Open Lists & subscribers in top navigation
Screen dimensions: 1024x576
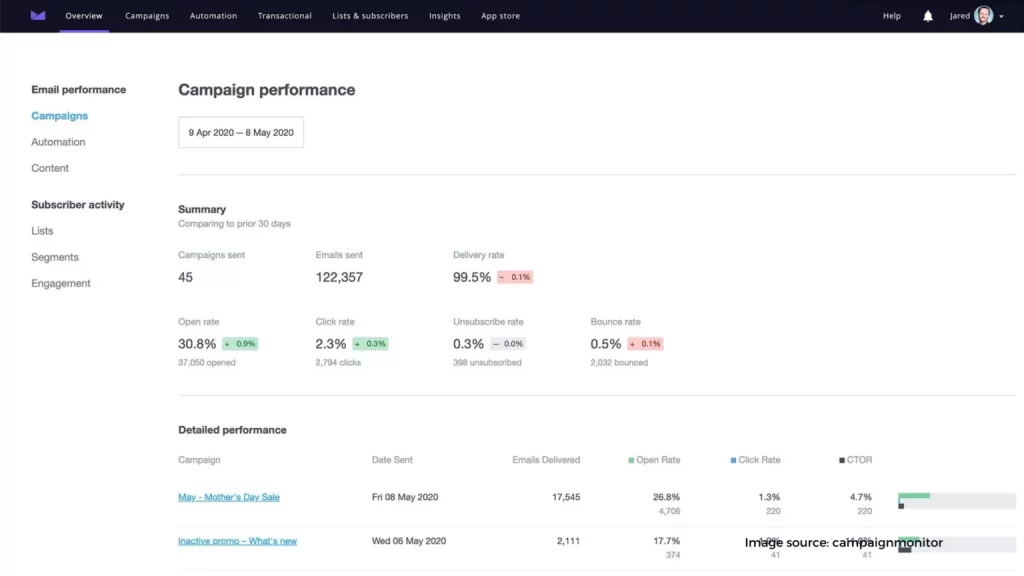[370, 16]
